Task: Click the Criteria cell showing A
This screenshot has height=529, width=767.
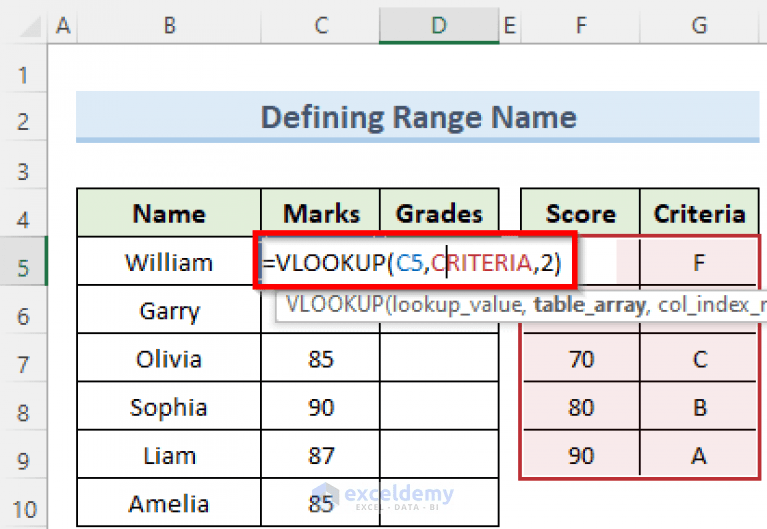Action: [699, 455]
